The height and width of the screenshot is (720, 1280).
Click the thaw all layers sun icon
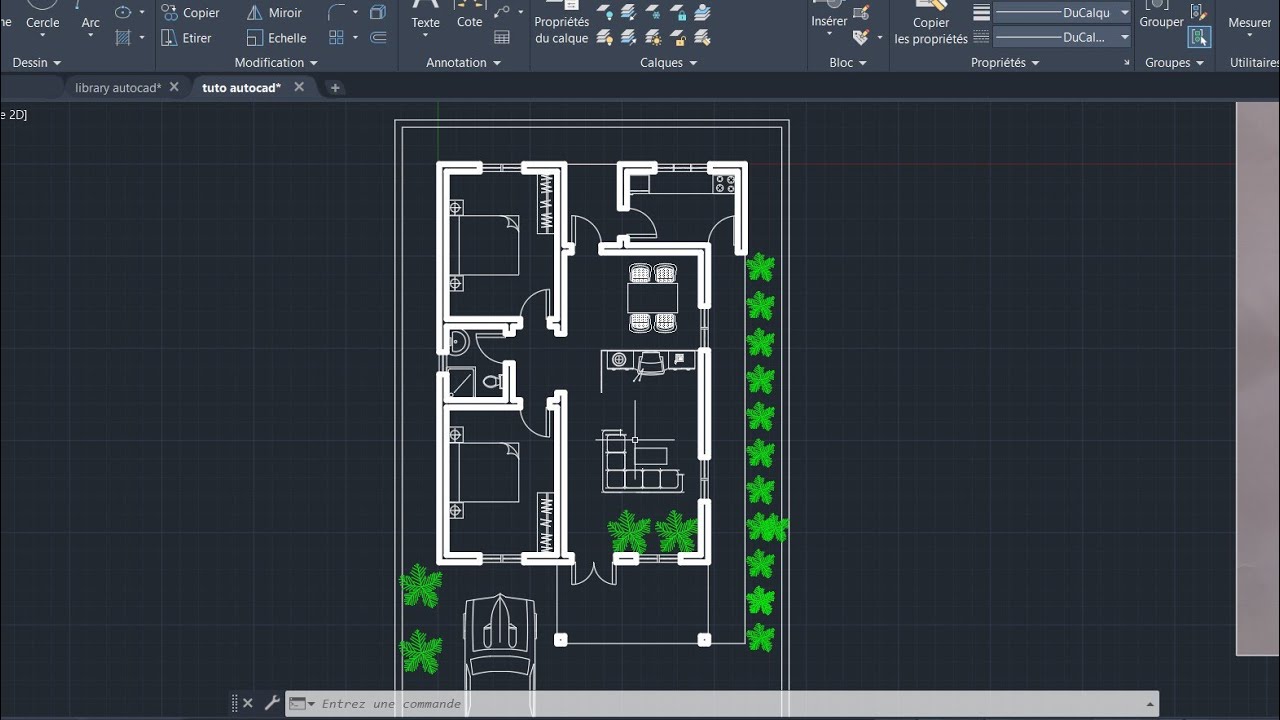click(653, 38)
